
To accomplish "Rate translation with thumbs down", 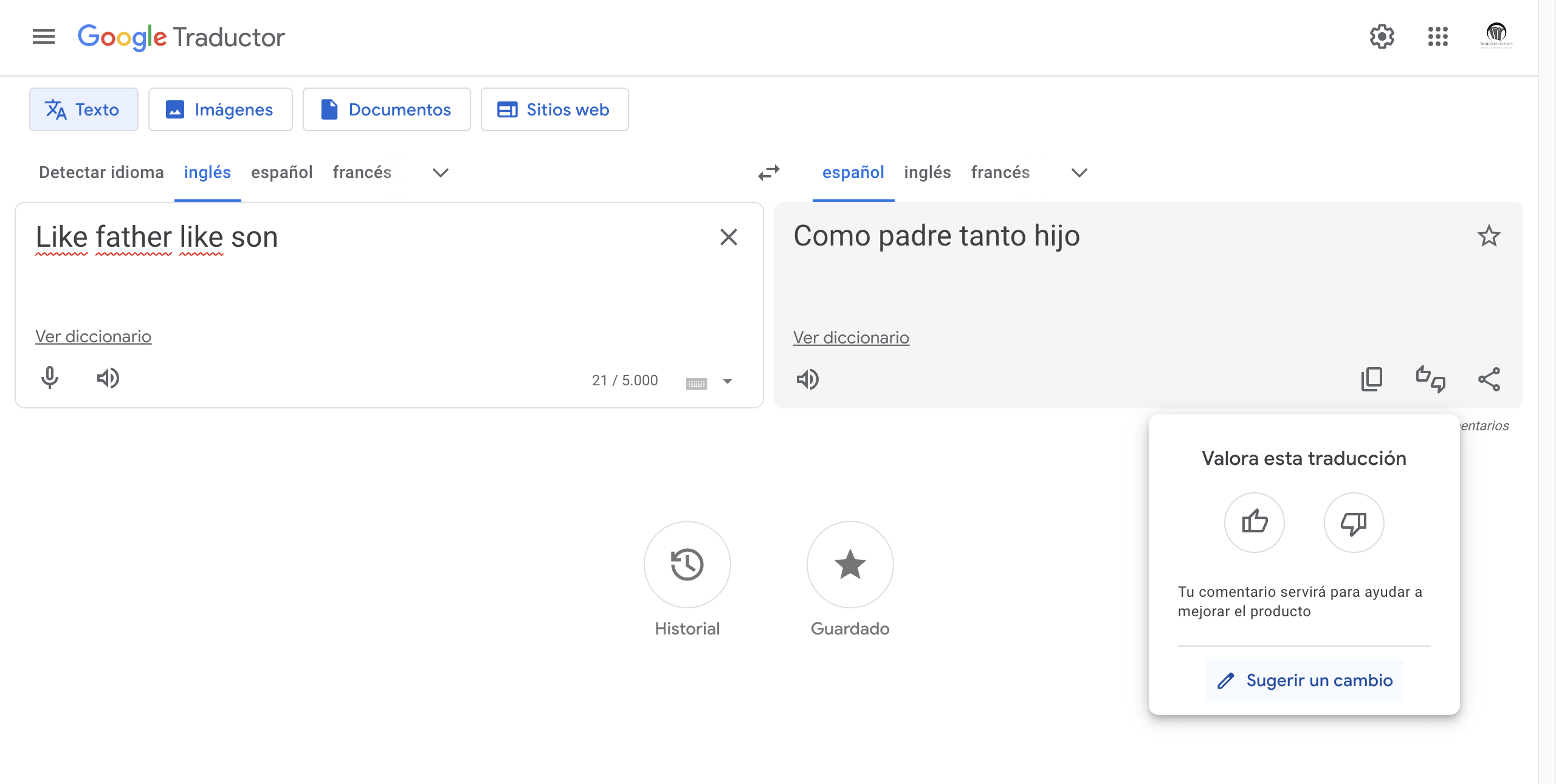I will click(1354, 523).
